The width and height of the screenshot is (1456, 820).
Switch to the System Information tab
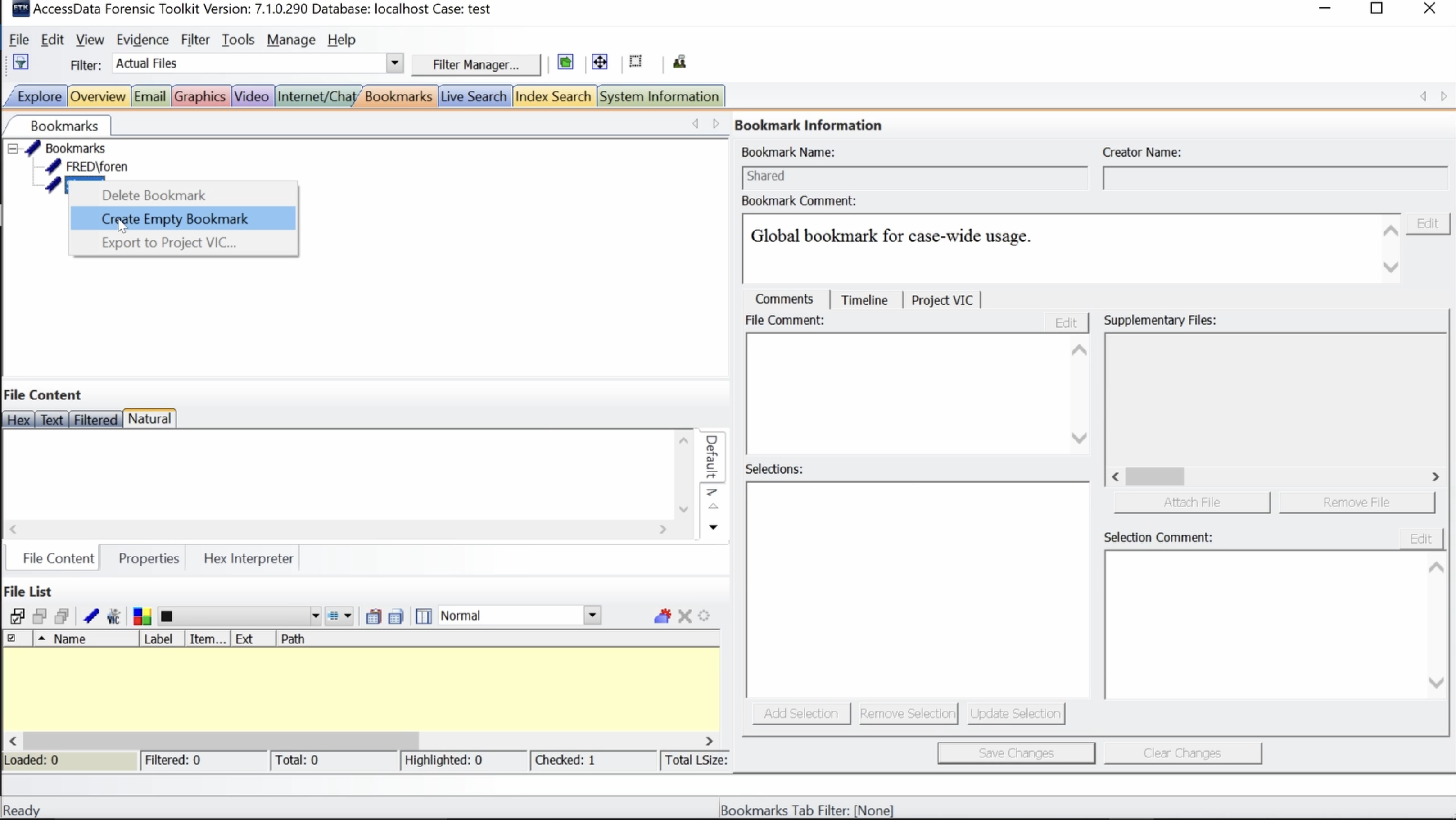point(659,96)
